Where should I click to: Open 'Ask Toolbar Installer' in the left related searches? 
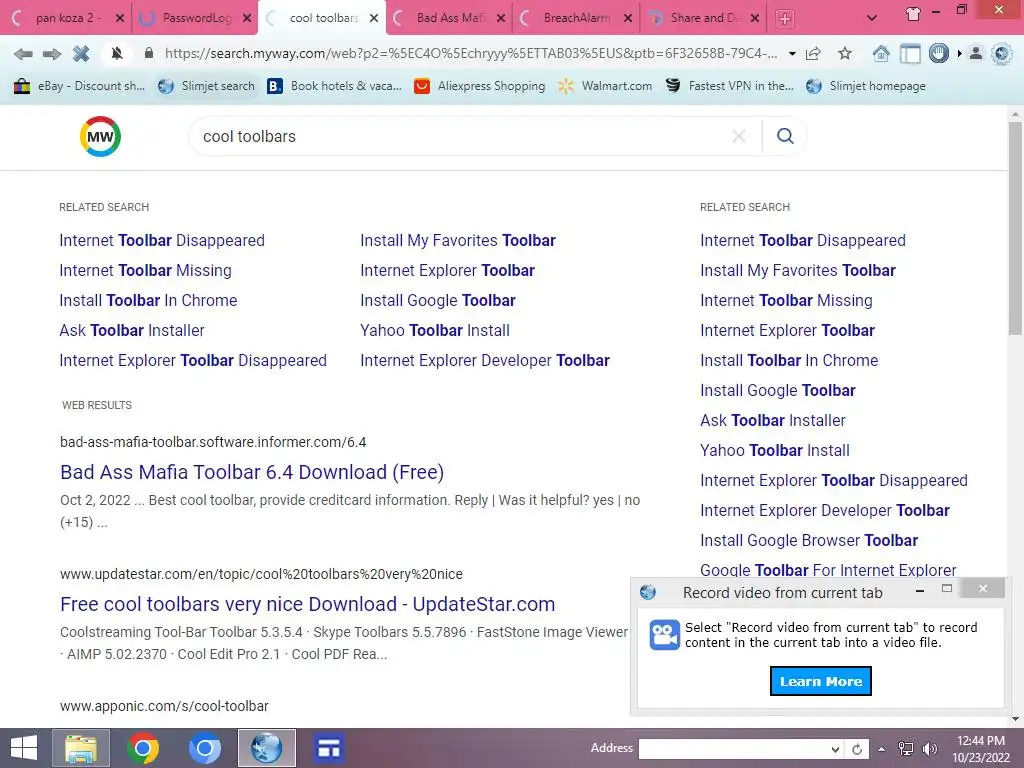132,330
